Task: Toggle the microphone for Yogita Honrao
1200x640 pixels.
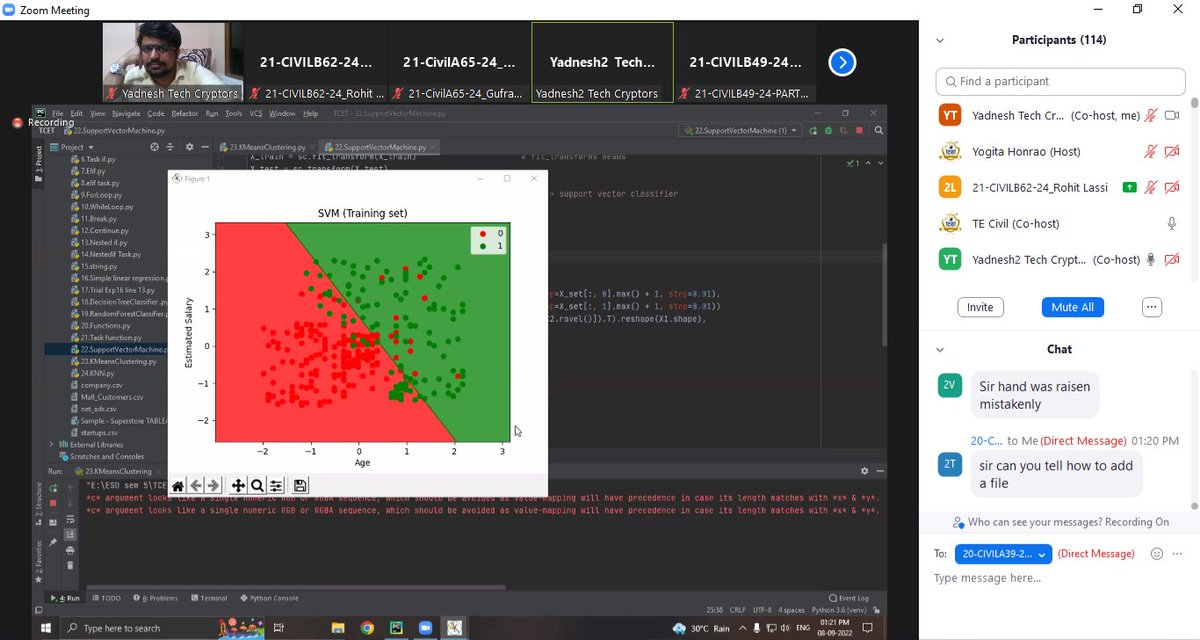Action: [x=1151, y=152]
